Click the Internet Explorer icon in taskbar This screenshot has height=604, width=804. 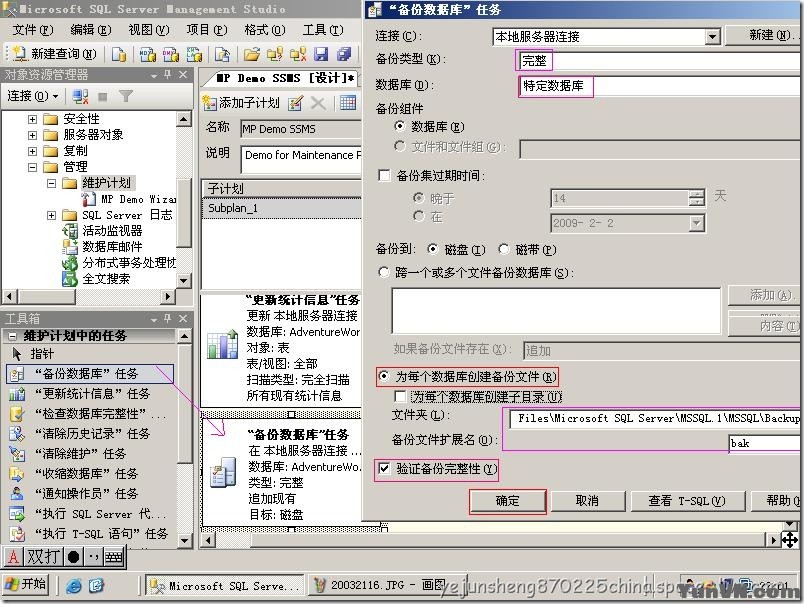pos(74,586)
